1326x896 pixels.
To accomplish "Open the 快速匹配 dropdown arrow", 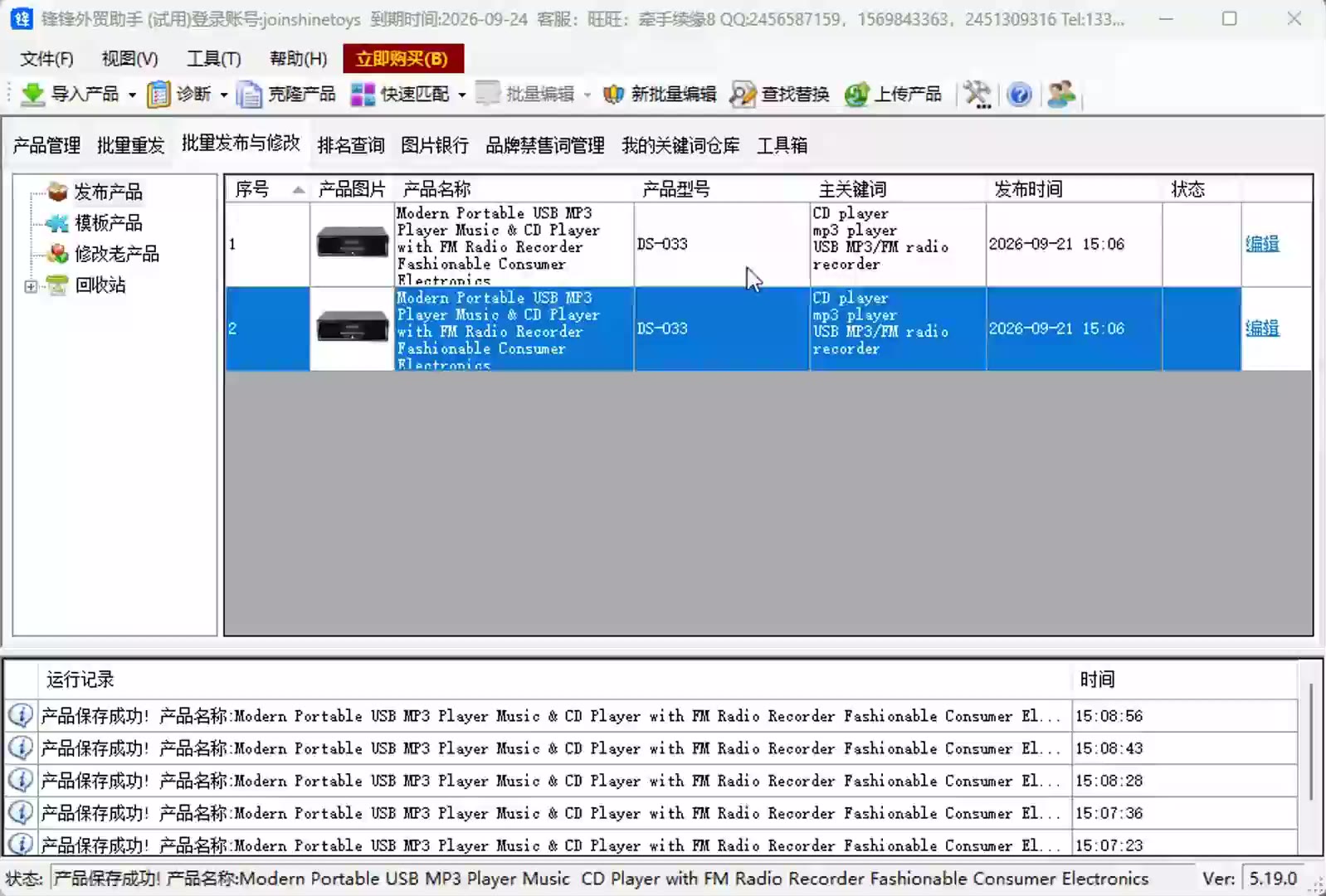I will (461, 95).
